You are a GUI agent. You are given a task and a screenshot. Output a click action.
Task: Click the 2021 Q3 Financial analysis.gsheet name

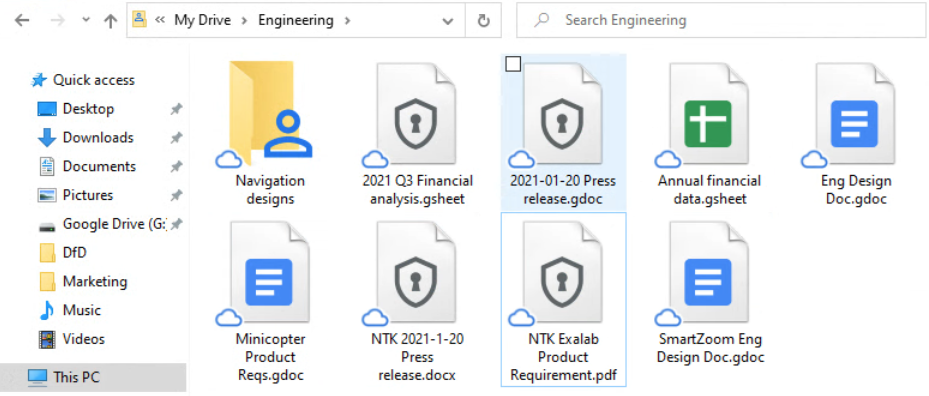pos(418,190)
